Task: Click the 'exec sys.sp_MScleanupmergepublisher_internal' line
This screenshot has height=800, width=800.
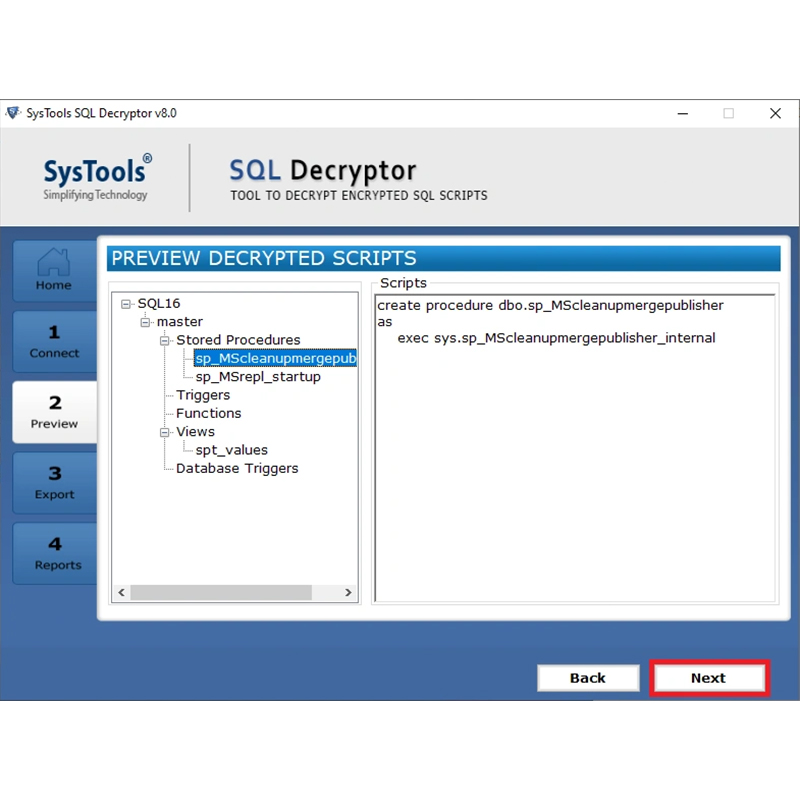Action: (x=556, y=338)
